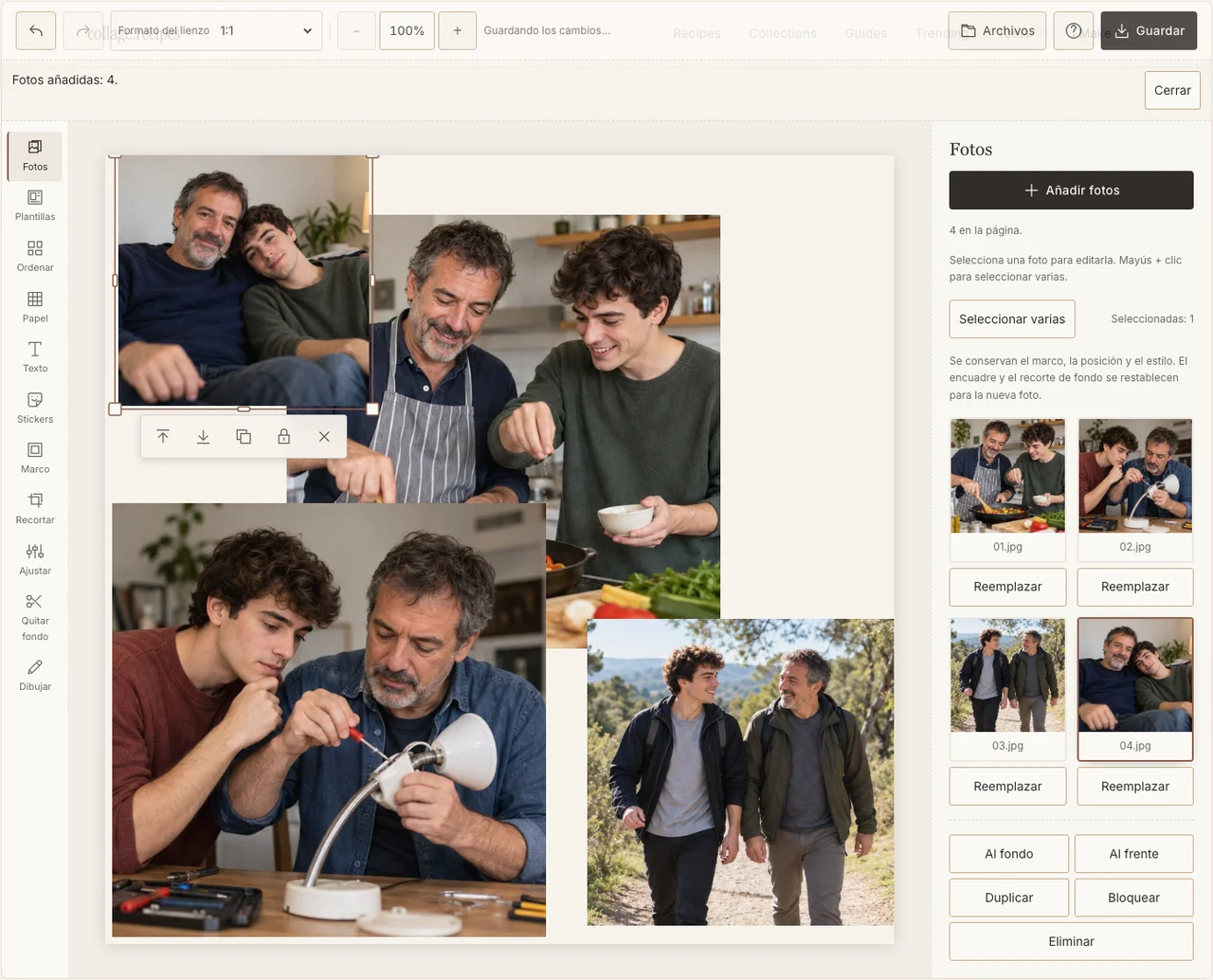This screenshot has width=1213, height=980.
Task: Select the 04.jpg thumbnail
Action: pyautogui.click(x=1135, y=689)
